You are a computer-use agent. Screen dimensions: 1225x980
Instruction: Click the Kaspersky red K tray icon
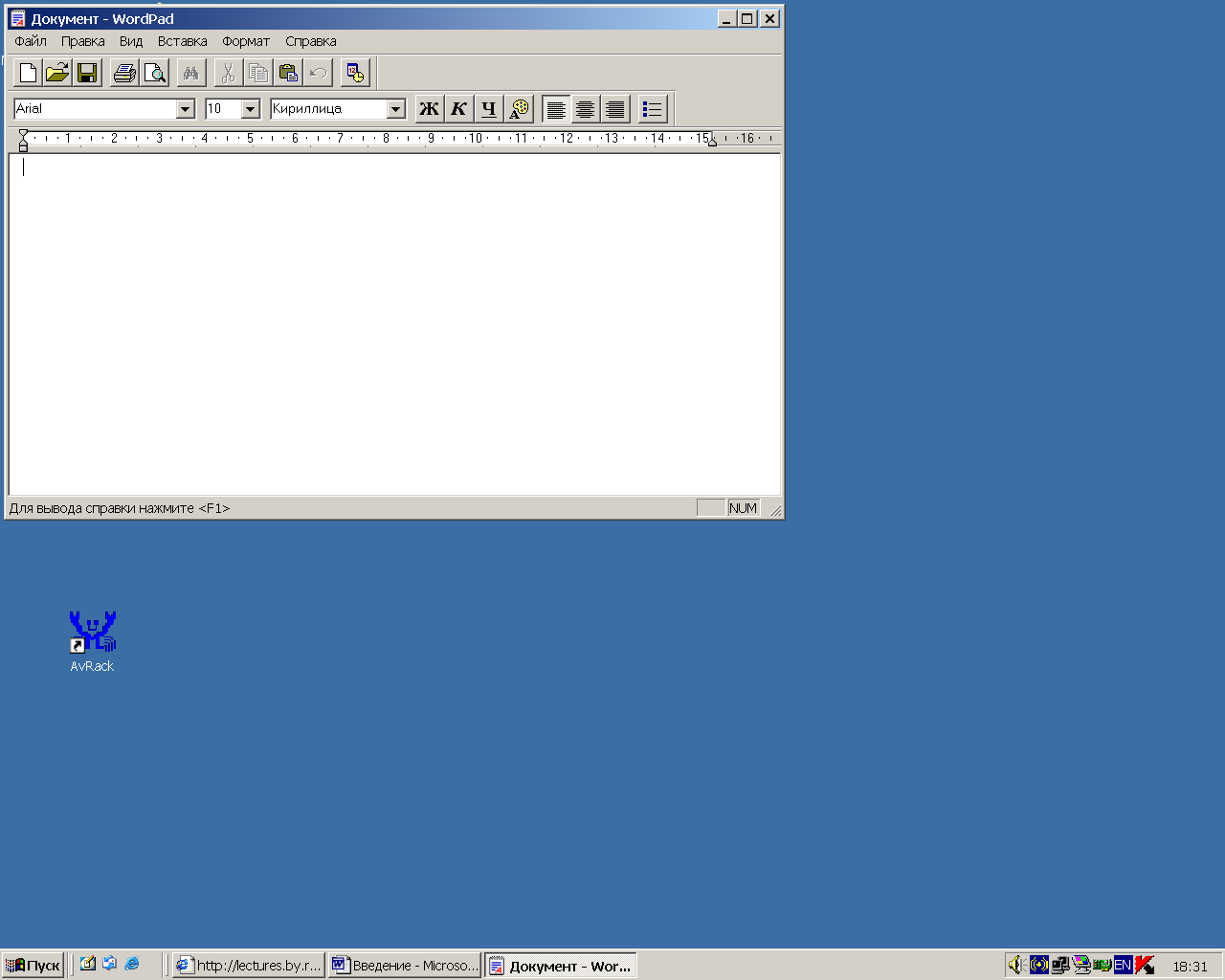tap(1144, 965)
